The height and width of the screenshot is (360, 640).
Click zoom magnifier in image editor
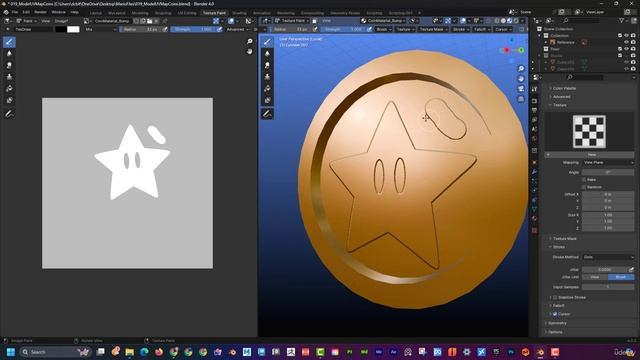point(249,41)
